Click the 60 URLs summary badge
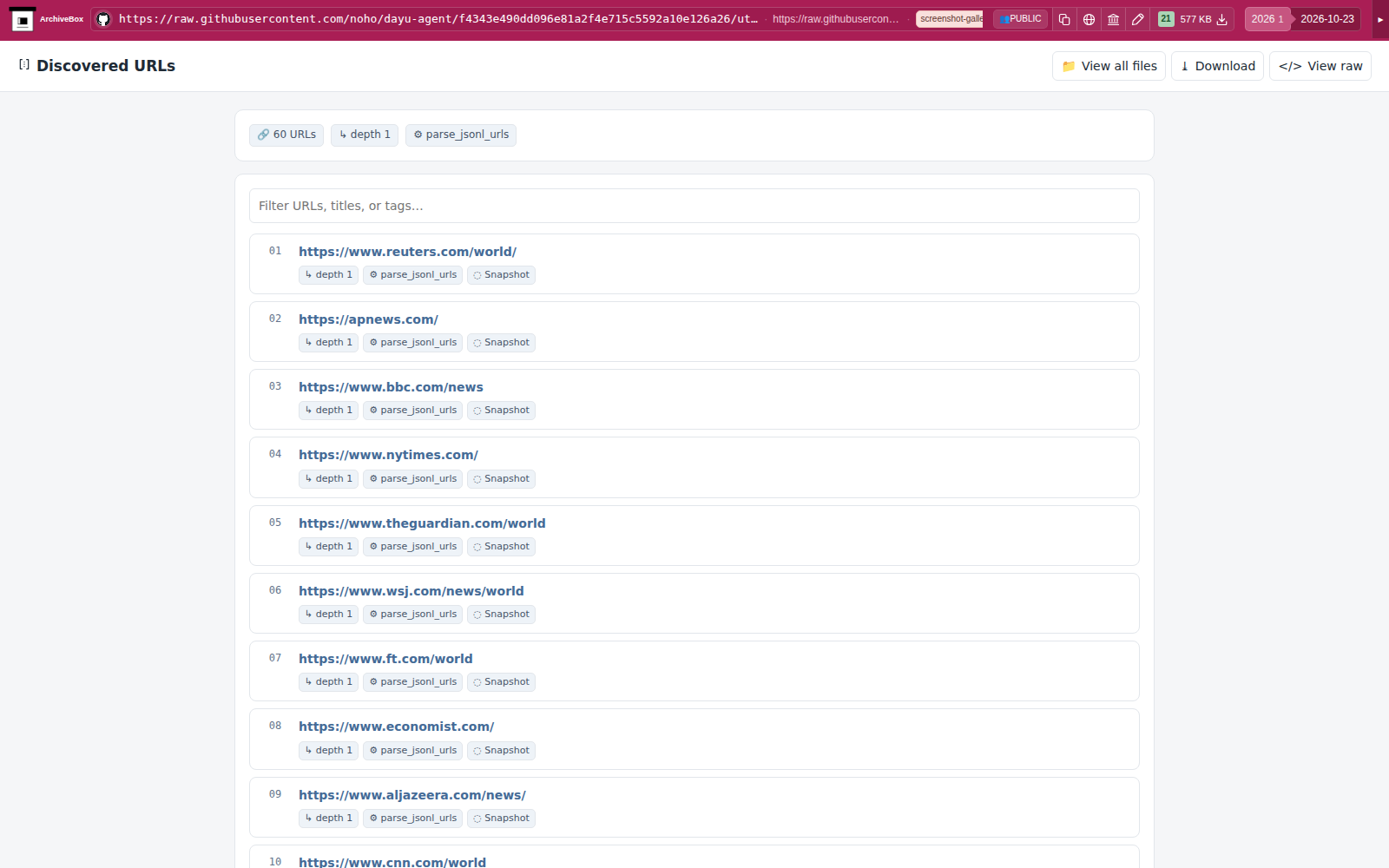The width and height of the screenshot is (1389, 868). (286, 135)
